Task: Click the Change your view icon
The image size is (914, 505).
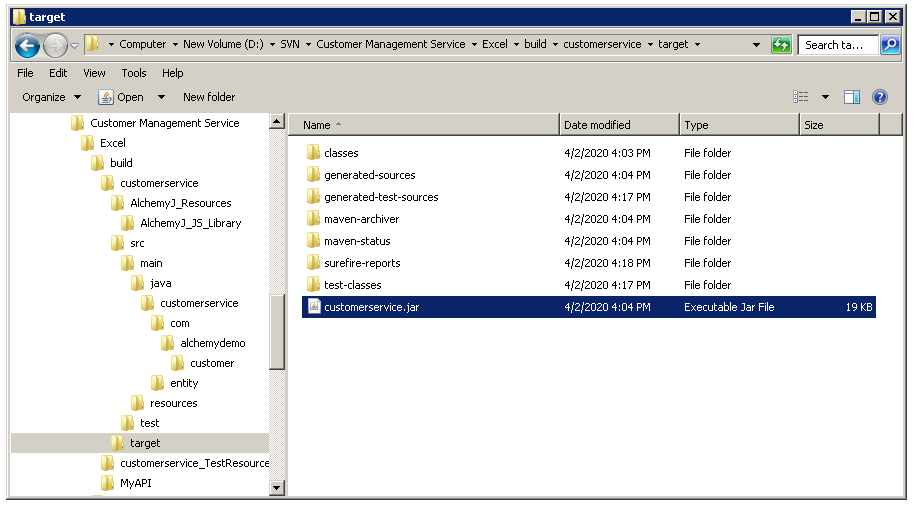Action: (801, 97)
